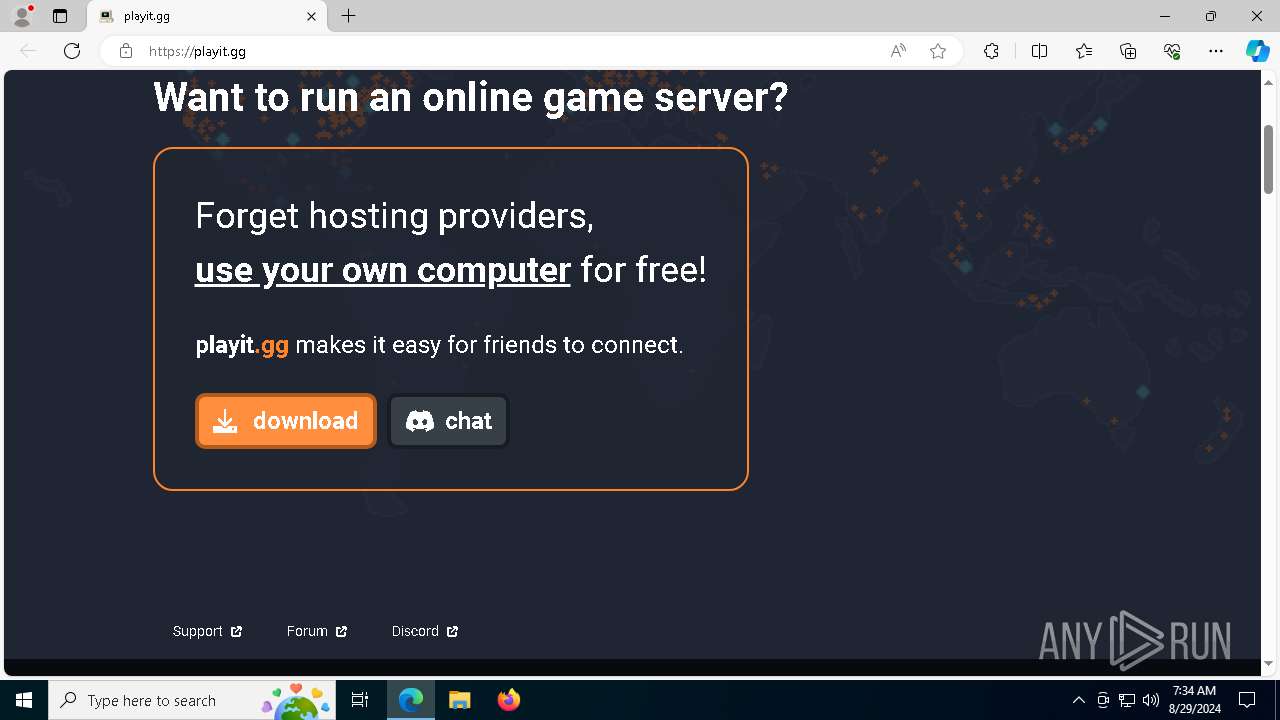
Task: Open the Extensions puzzle icon
Action: point(991,51)
